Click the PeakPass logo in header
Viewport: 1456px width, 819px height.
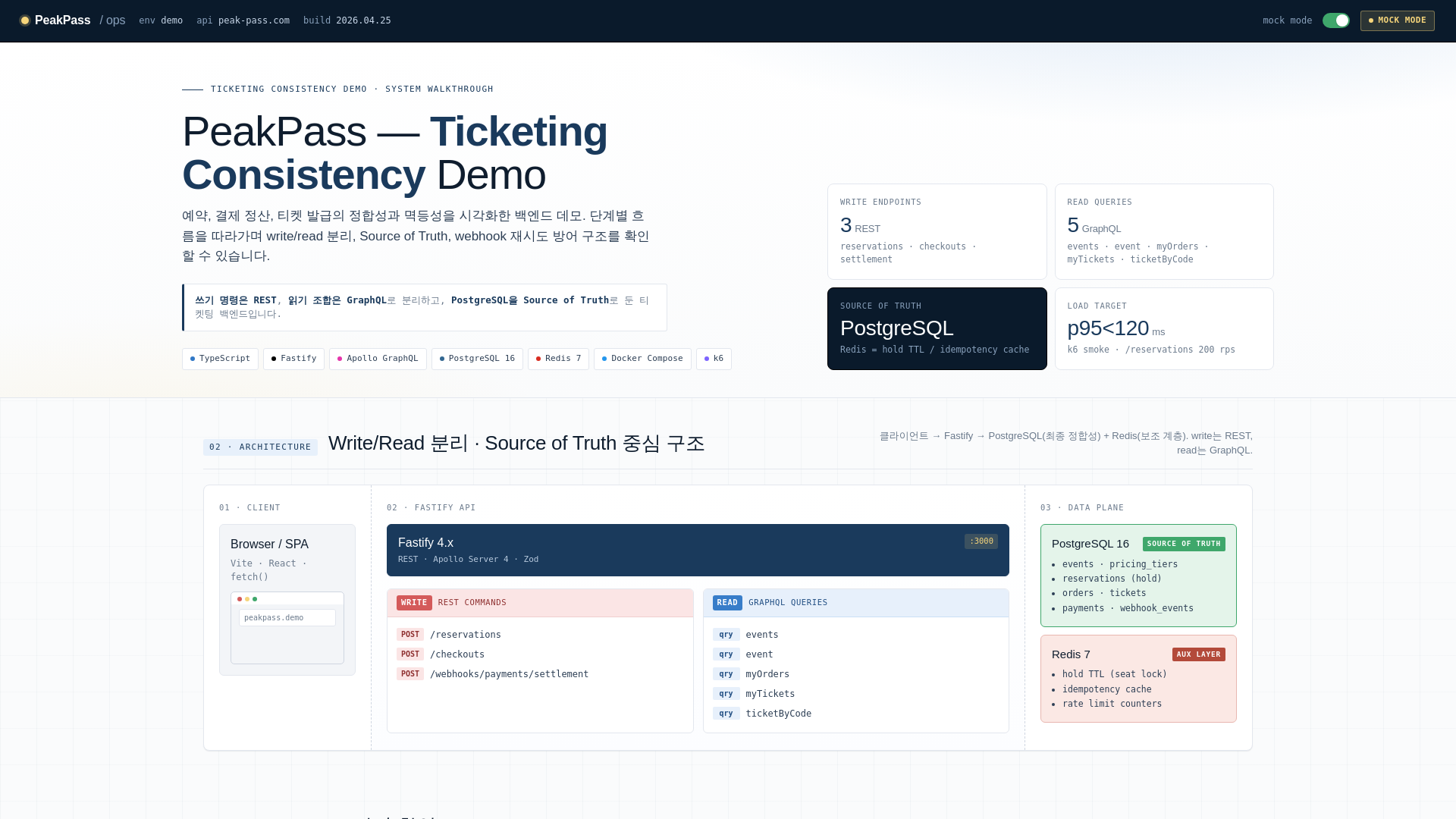[55, 20]
